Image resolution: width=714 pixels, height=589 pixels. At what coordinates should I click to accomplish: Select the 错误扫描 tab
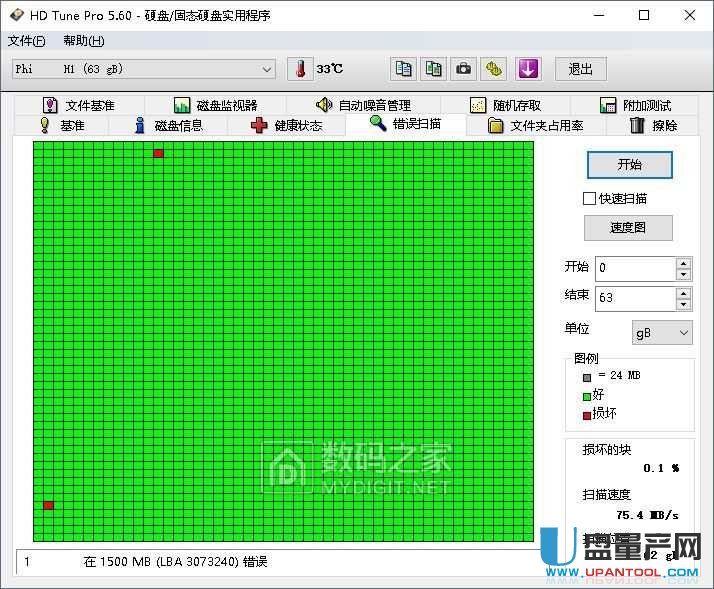point(405,123)
